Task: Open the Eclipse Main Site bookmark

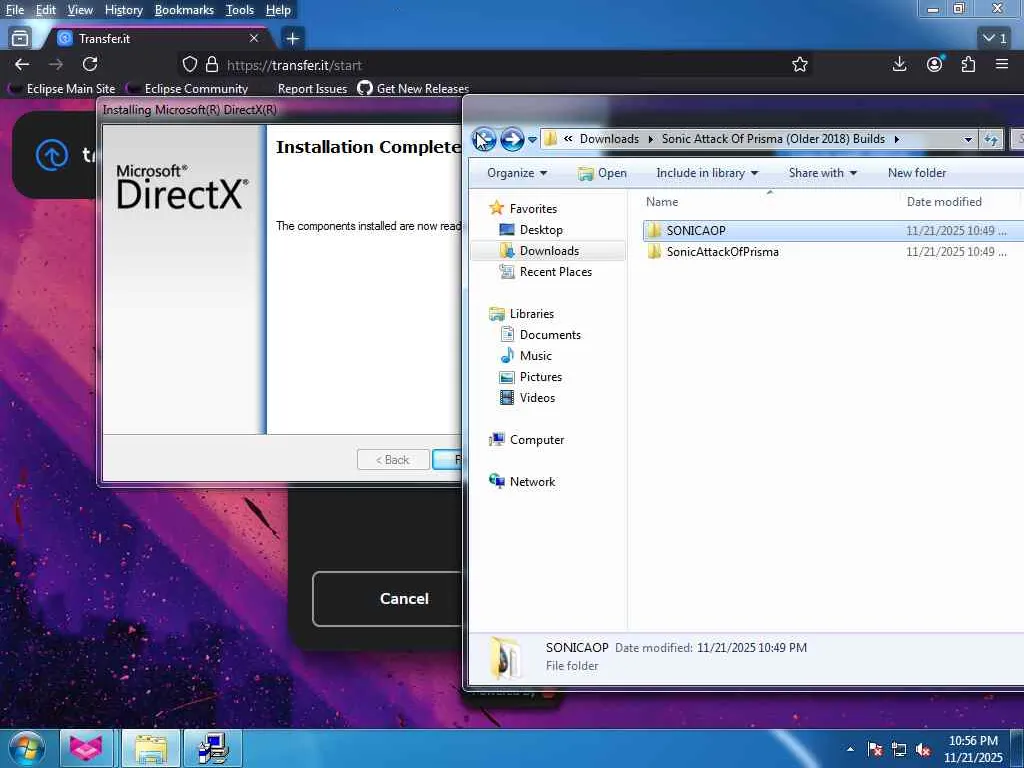Action: pyautogui.click(x=63, y=89)
